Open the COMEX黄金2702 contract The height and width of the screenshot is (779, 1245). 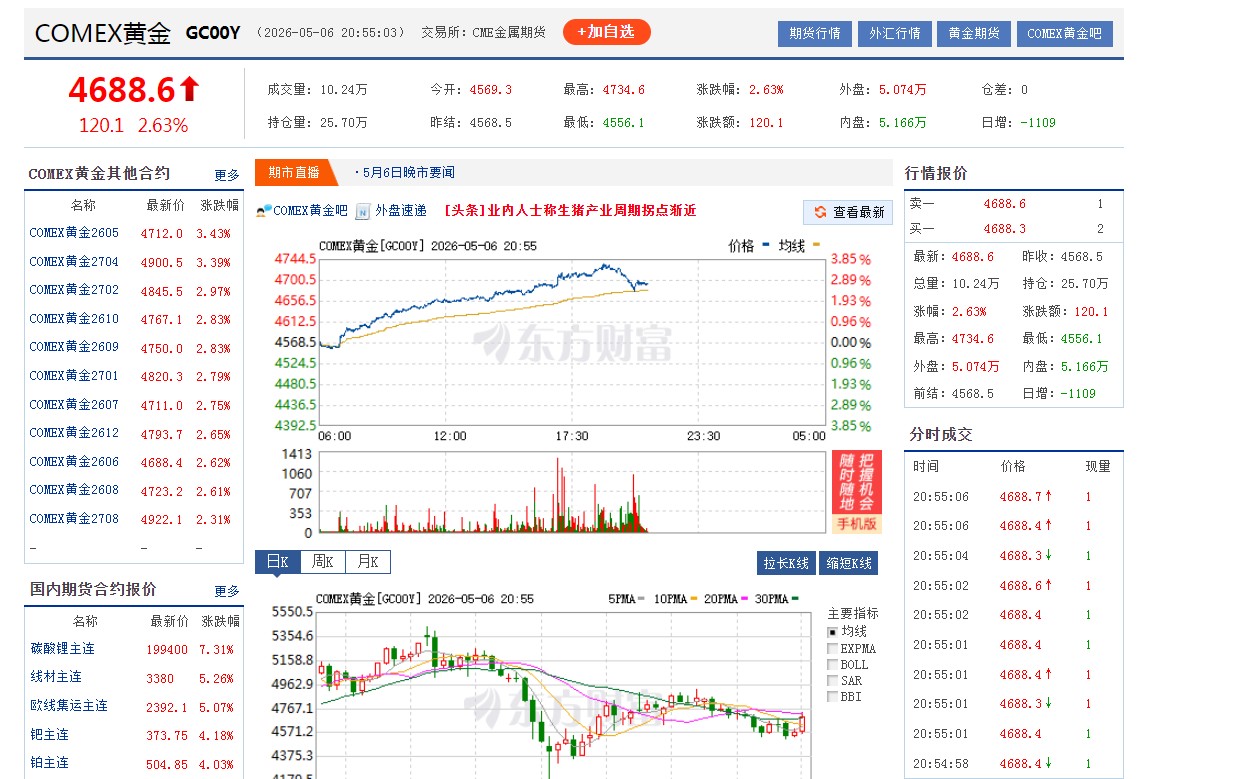tap(74, 290)
